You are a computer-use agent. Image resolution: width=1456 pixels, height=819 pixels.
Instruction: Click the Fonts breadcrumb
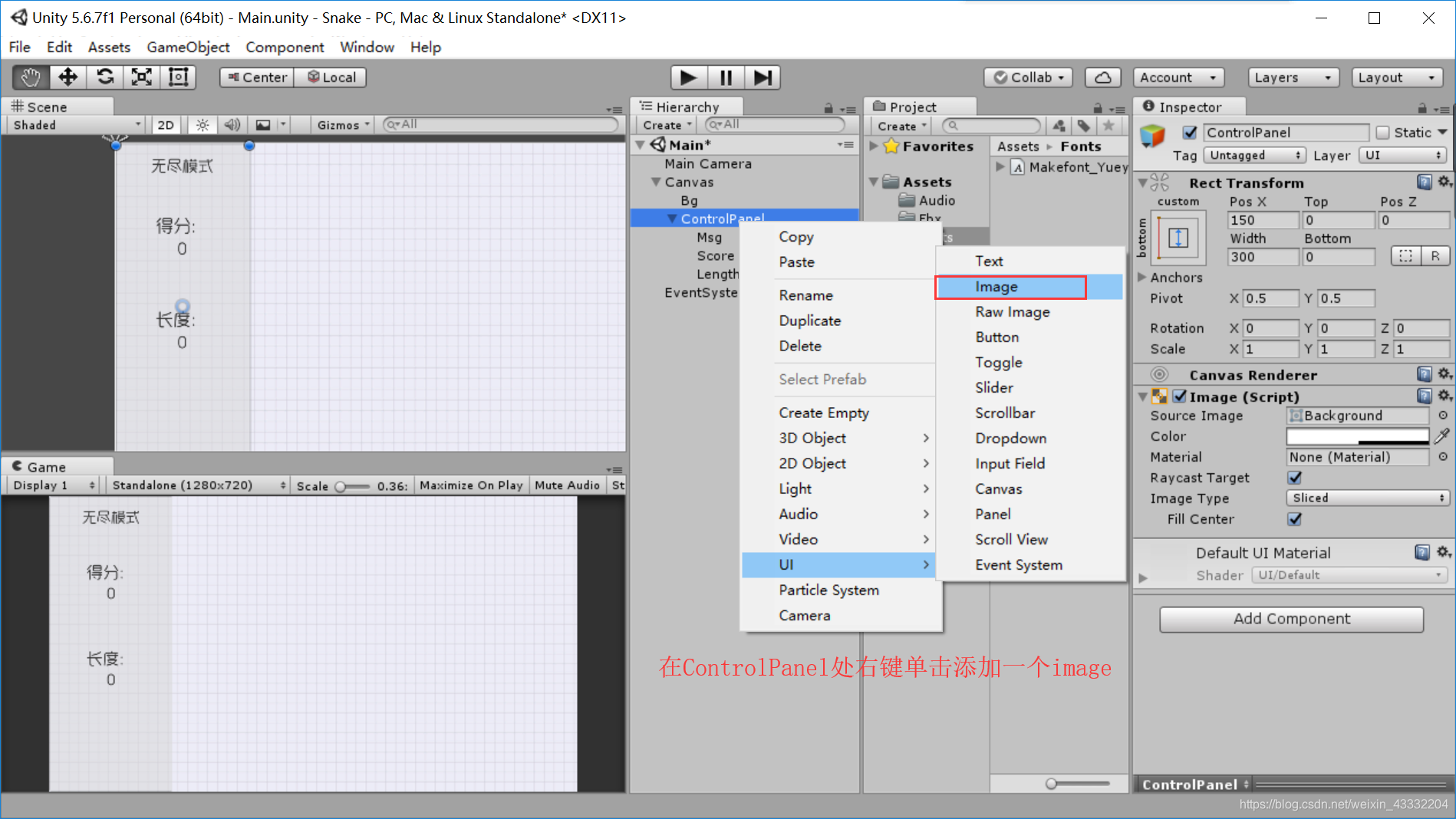click(x=1080, y=146)
